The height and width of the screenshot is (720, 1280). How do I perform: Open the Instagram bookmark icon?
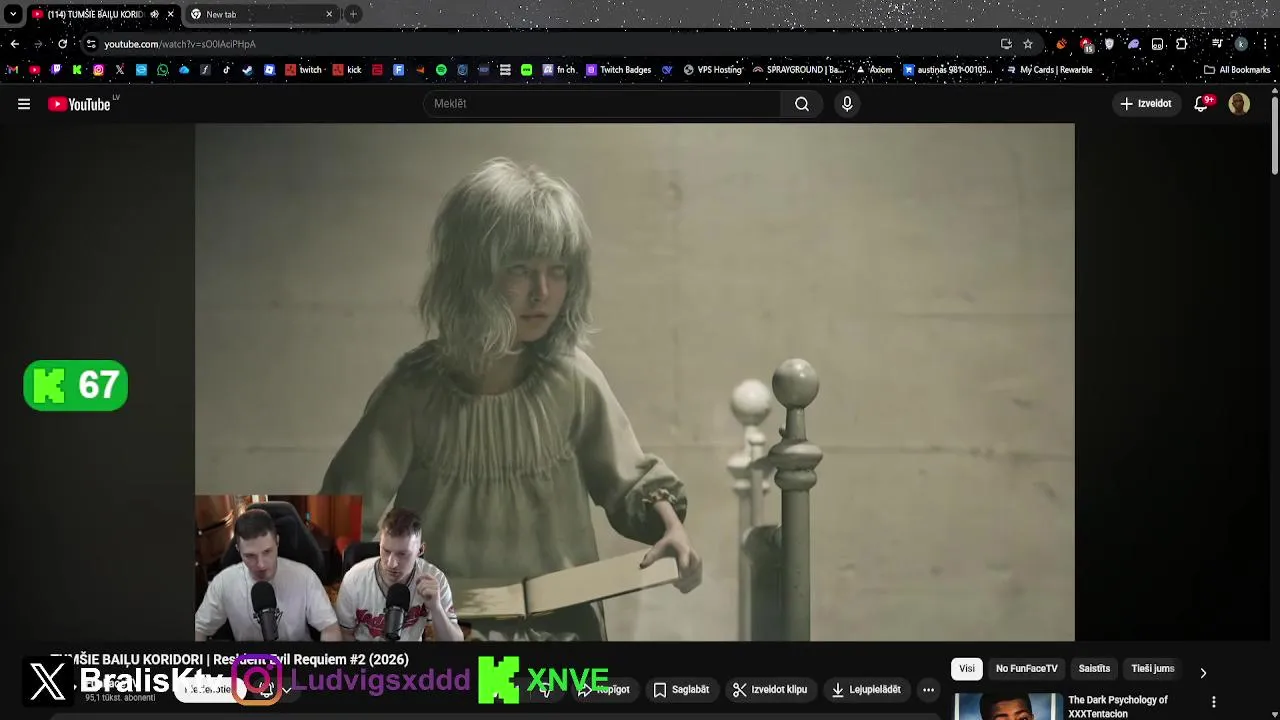98,70
